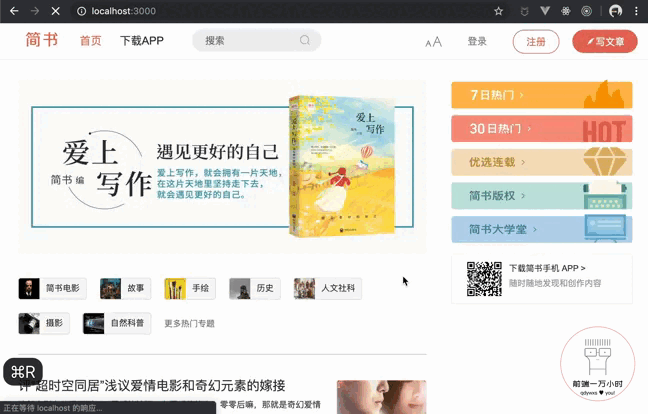The height and width of the screenshot is (414, 648).
Task: Click the 下载简书手机 APP > link
Action: click(x=547, y=268)
